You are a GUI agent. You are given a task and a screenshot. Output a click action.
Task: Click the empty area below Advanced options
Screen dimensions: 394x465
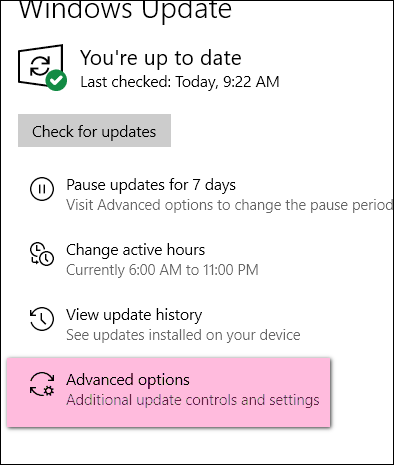click(197, 445)
